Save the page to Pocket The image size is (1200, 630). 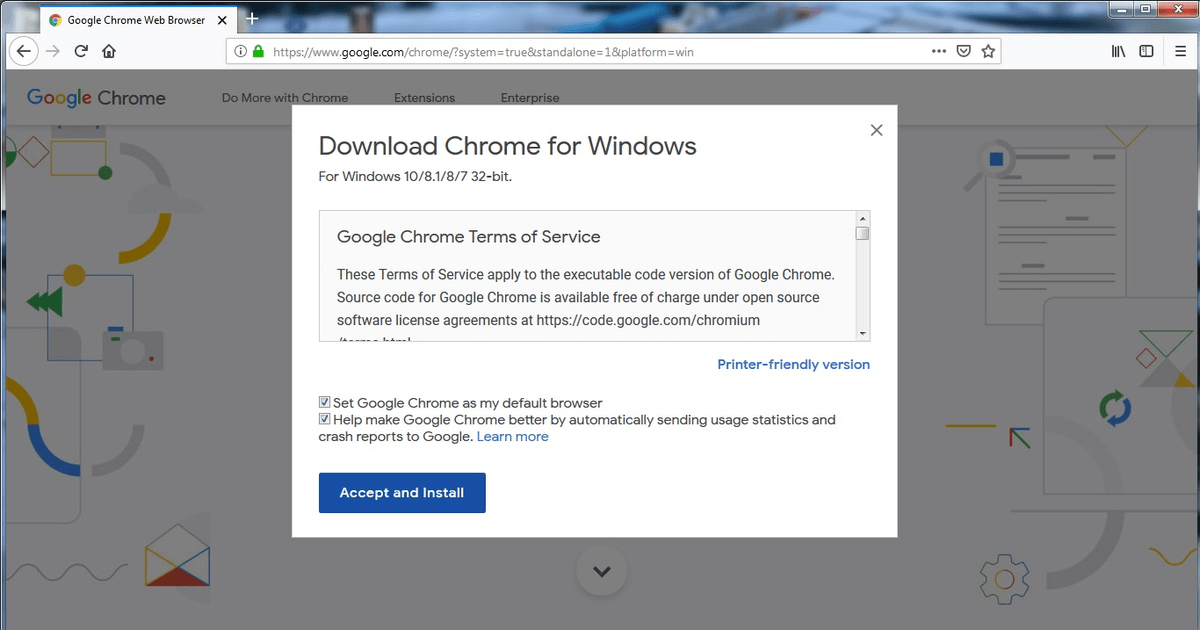(x=962, y=51)
